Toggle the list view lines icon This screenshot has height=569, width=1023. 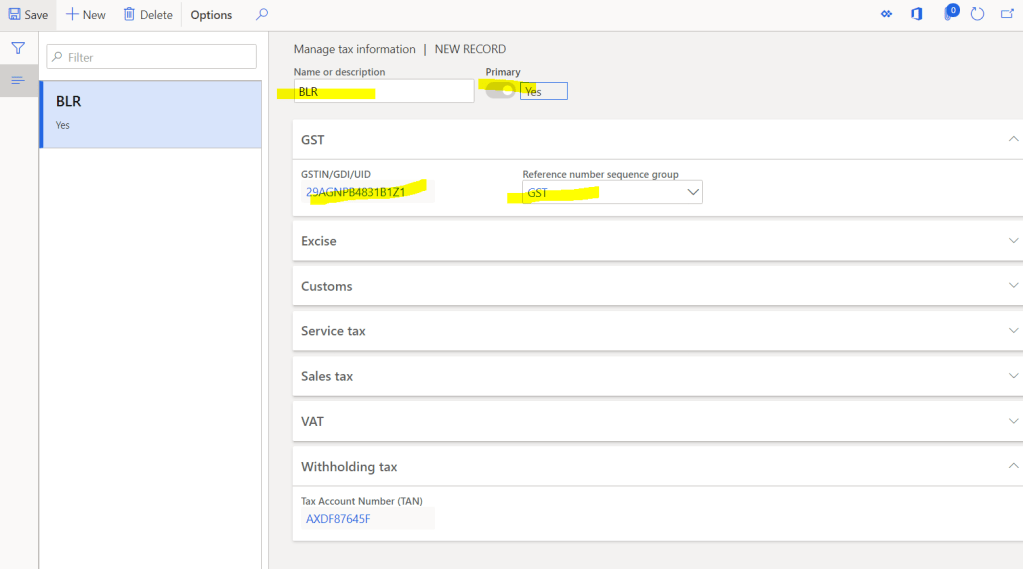coord(18,80)
